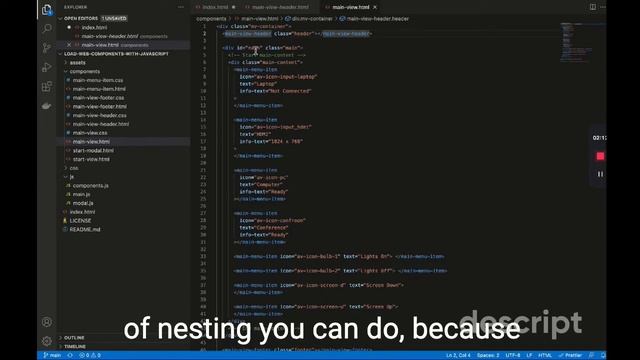This screenshot has width=640, height=360.
Task: Expand the assets folder
Action: pos(78,63)
